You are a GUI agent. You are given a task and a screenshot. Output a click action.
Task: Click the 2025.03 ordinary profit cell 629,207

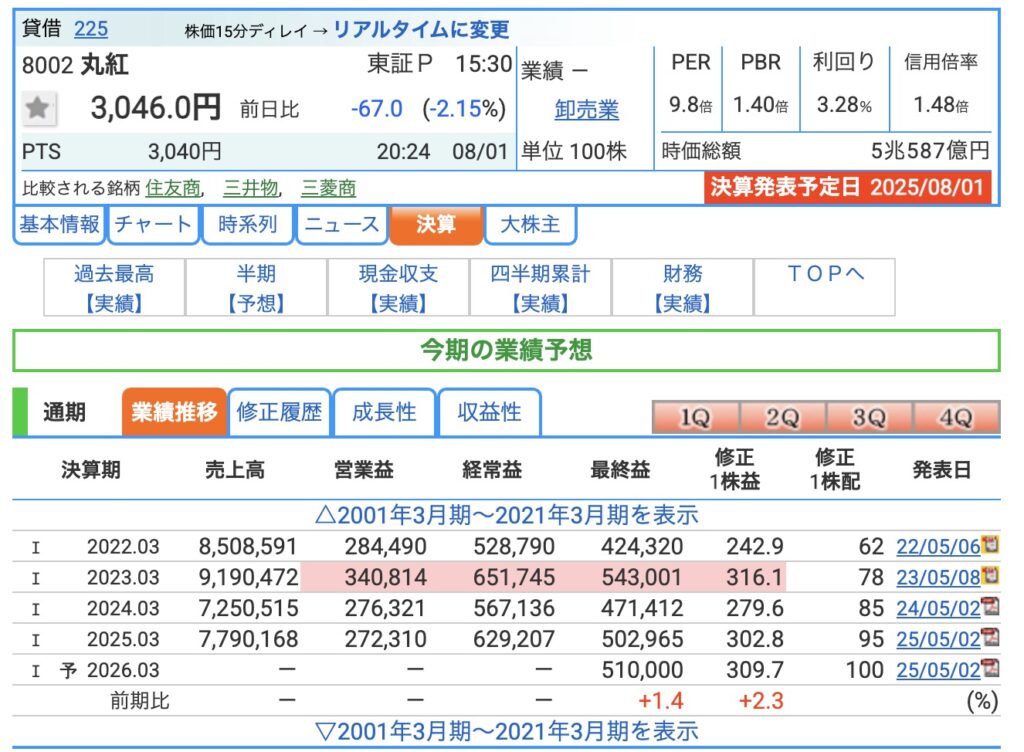[514, 639]
